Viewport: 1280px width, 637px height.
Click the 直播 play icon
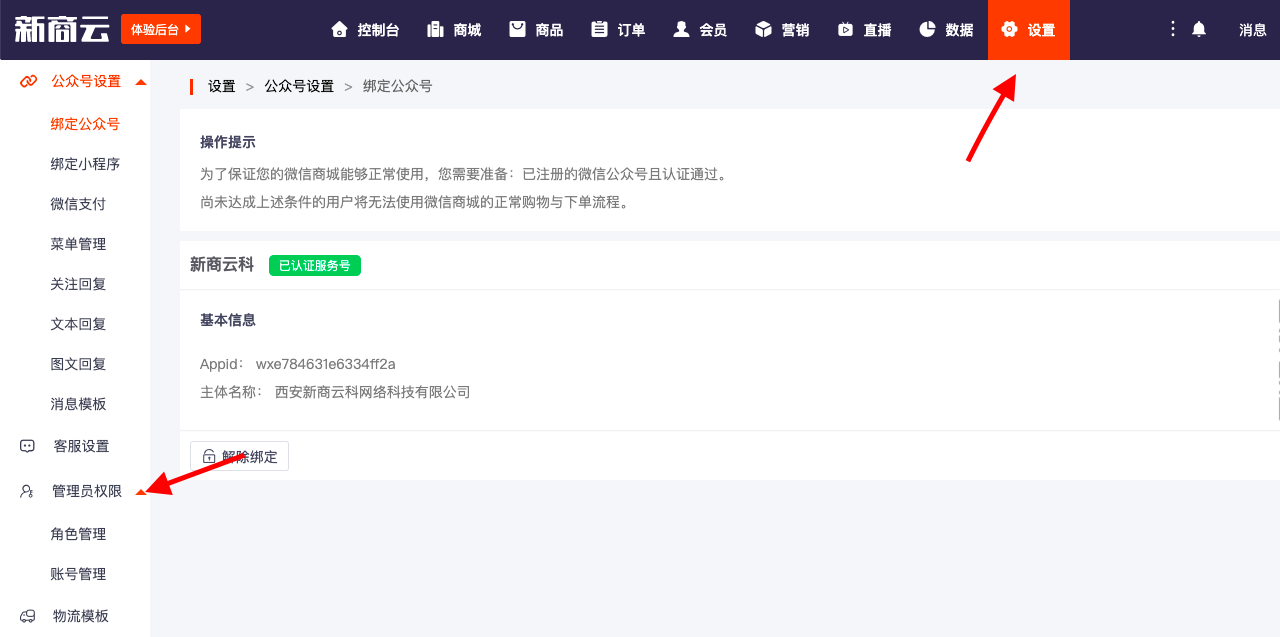tap(845, 29)
